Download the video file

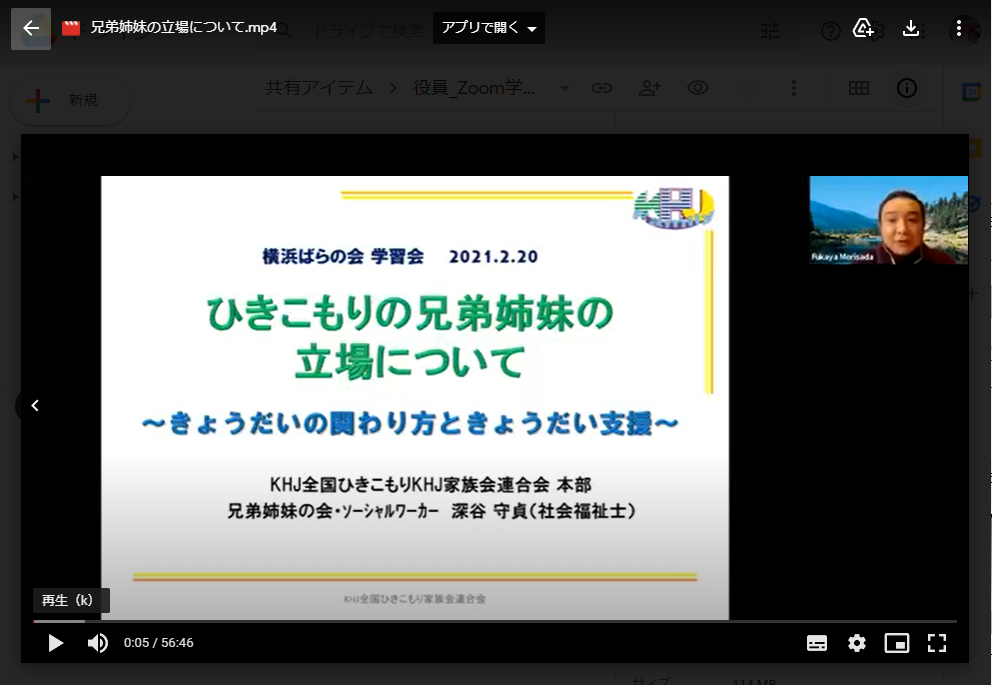point(910,28)
